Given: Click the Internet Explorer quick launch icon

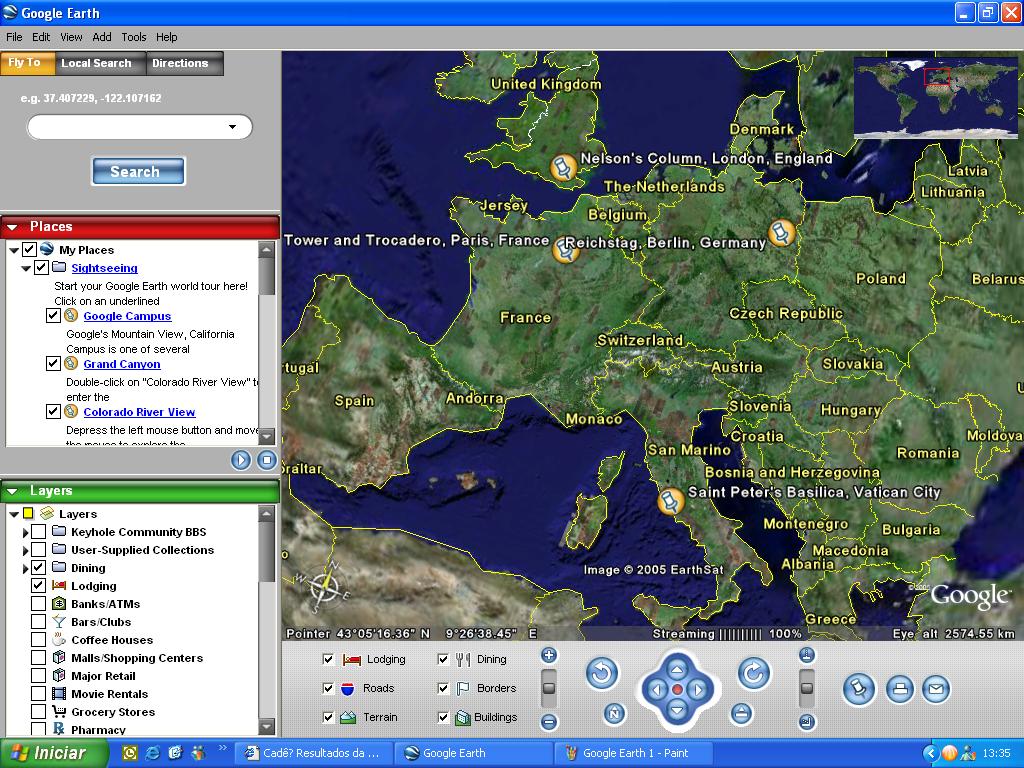Looking at the screenshot, I should coord(153,753).
